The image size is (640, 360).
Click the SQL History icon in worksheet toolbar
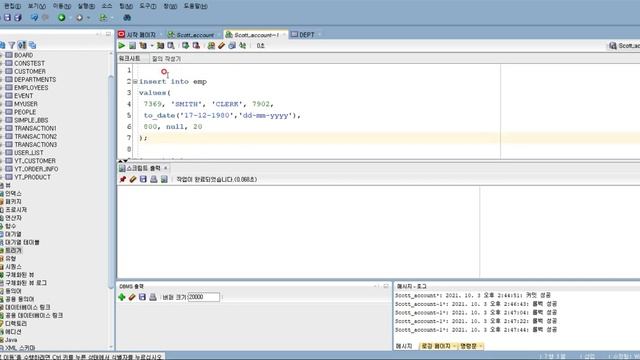pos(232,46)
